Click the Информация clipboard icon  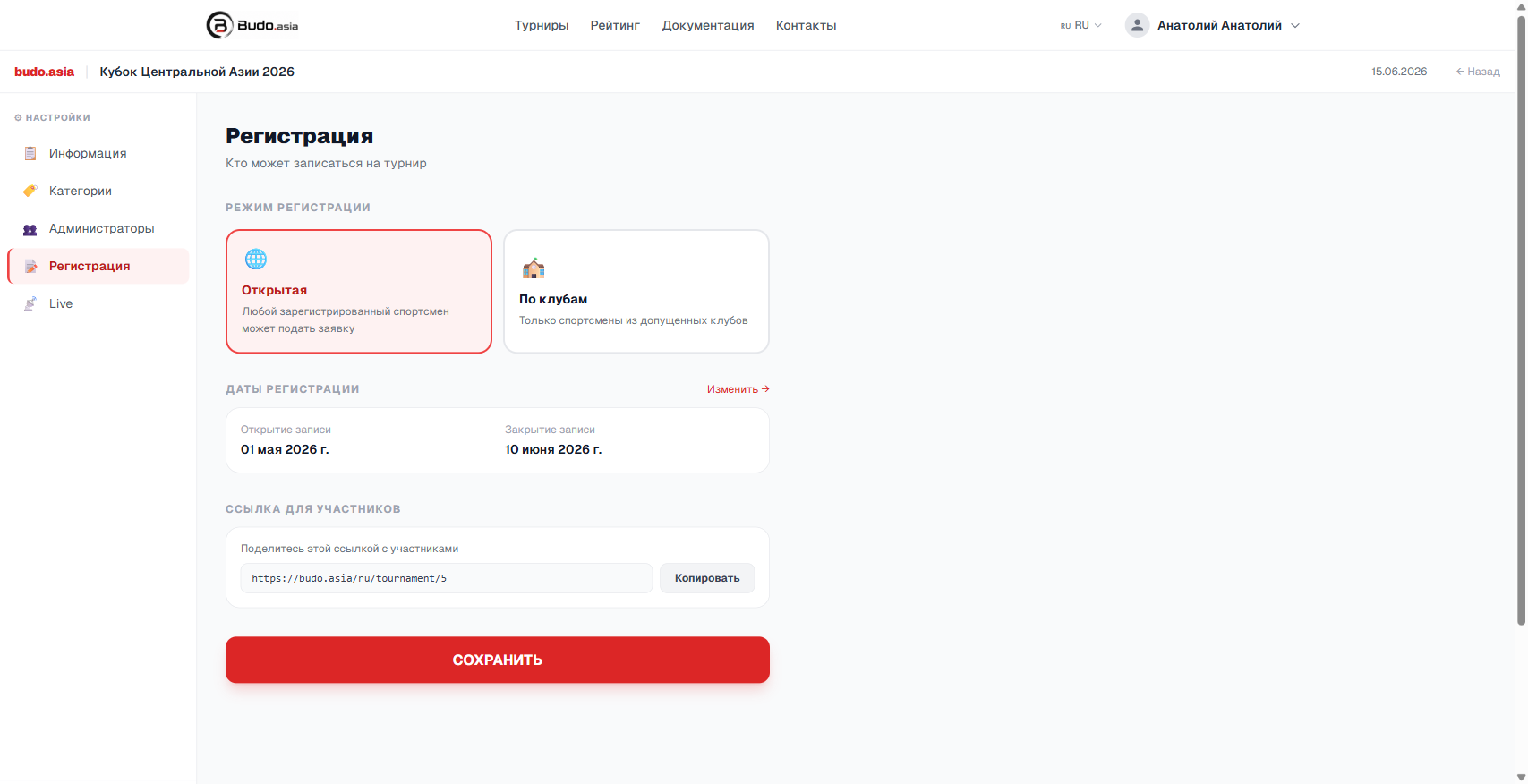click(x=30, y=153)
